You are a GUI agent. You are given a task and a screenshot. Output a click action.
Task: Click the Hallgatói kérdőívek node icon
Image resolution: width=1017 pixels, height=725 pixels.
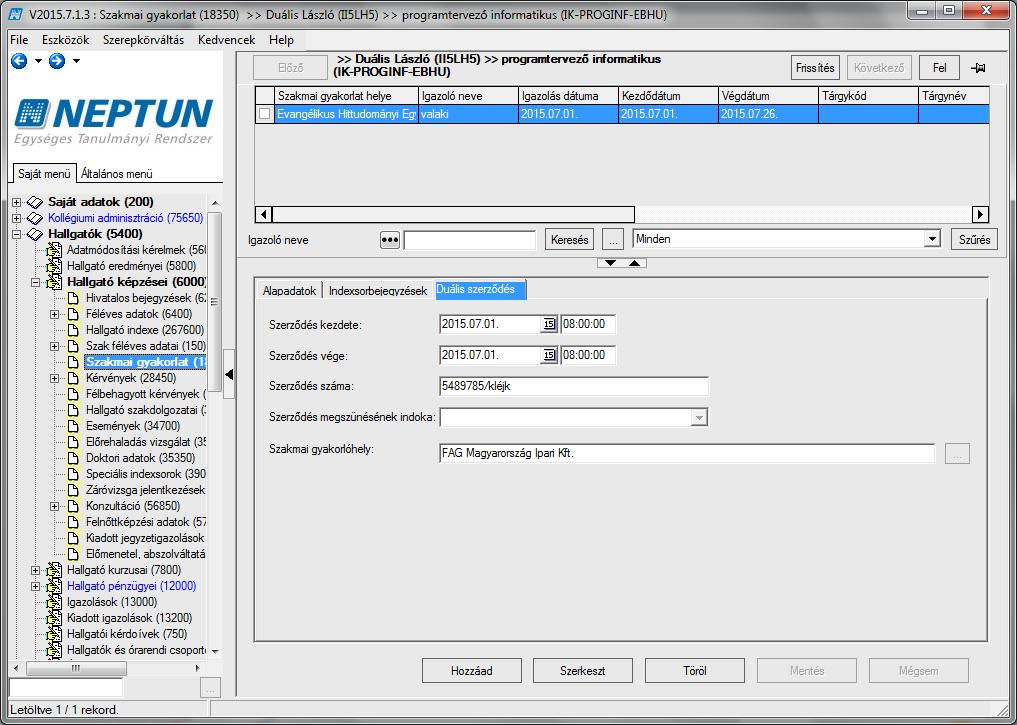point(54,634)
